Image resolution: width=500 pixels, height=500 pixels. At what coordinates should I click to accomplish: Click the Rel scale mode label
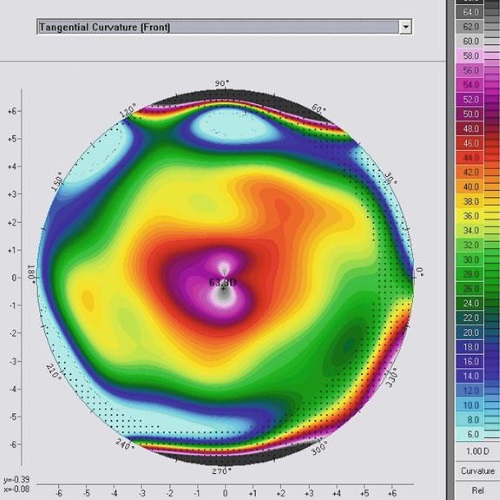pos(478,490)
